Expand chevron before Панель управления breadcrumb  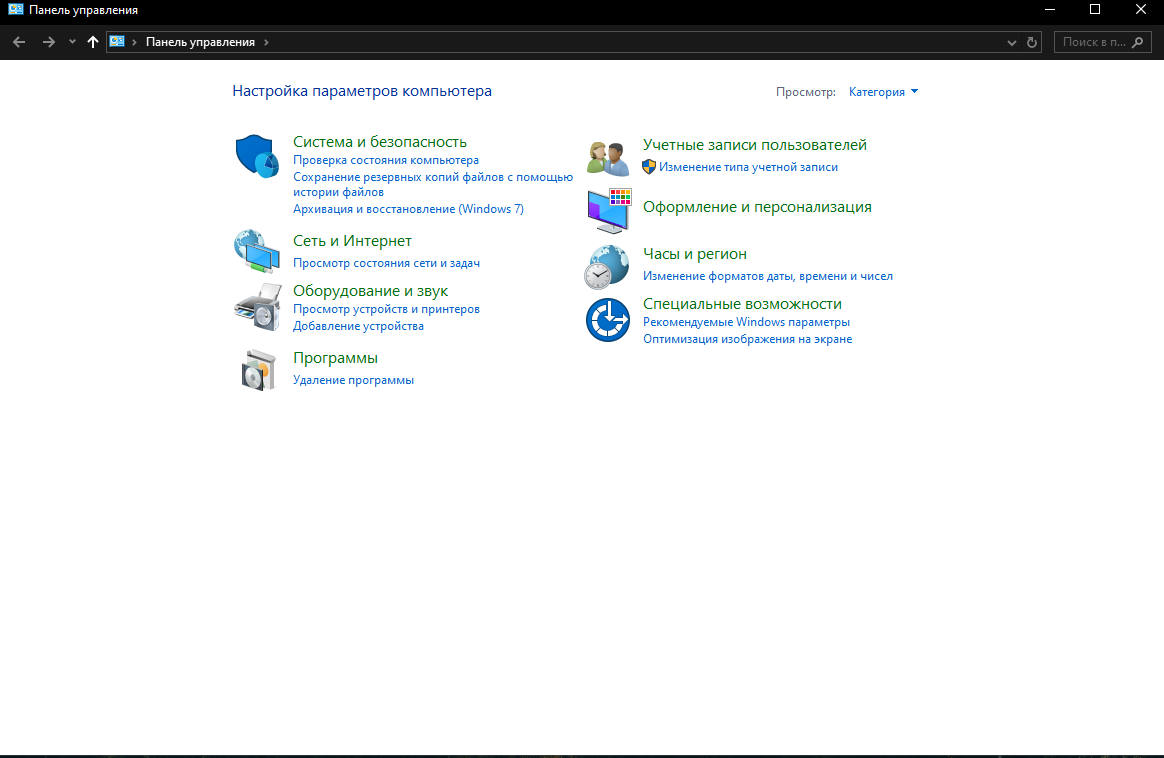point(134,42)
